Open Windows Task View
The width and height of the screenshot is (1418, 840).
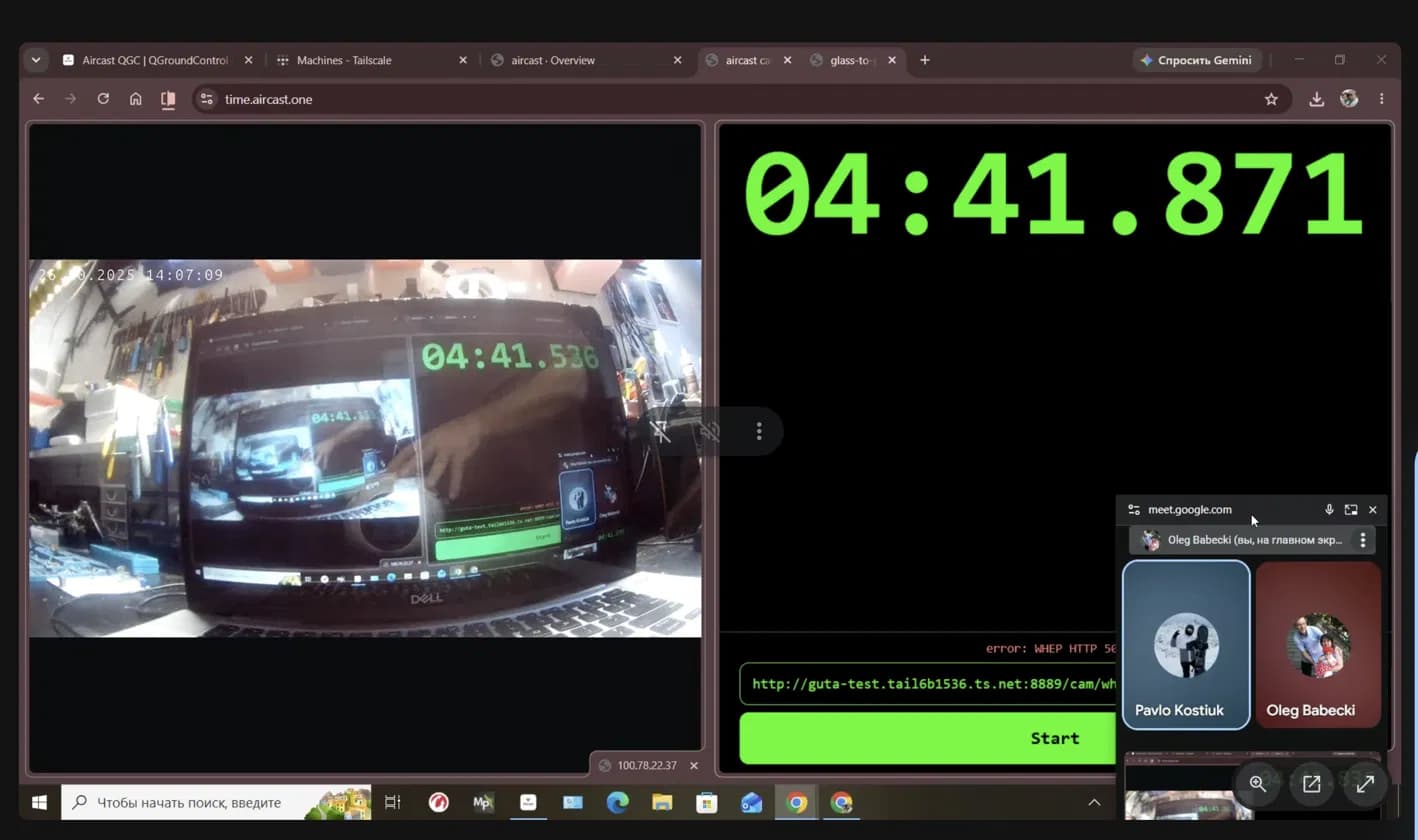tap(393, 802)
